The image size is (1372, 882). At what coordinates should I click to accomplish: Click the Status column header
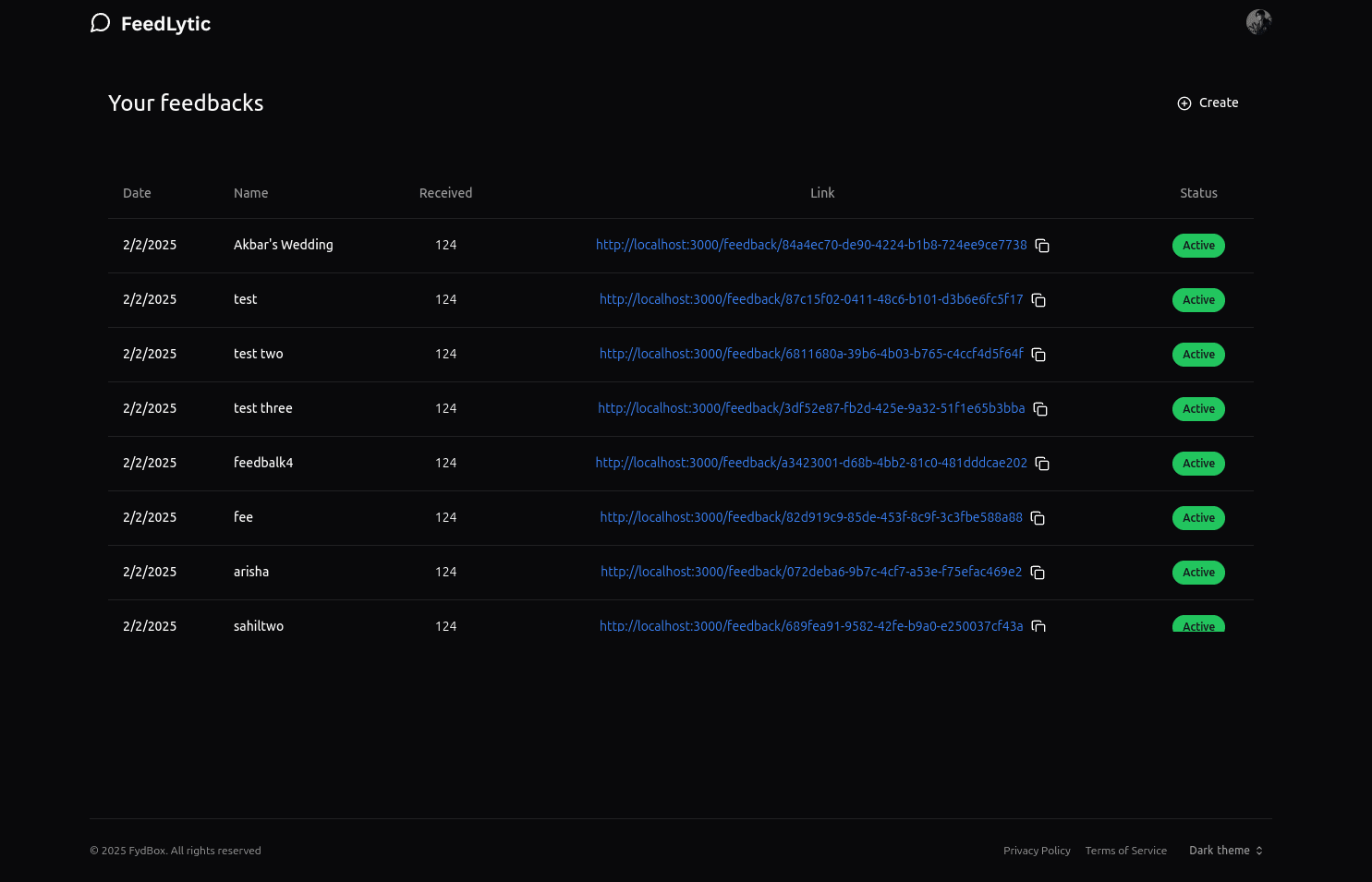tap(1198, 193)
